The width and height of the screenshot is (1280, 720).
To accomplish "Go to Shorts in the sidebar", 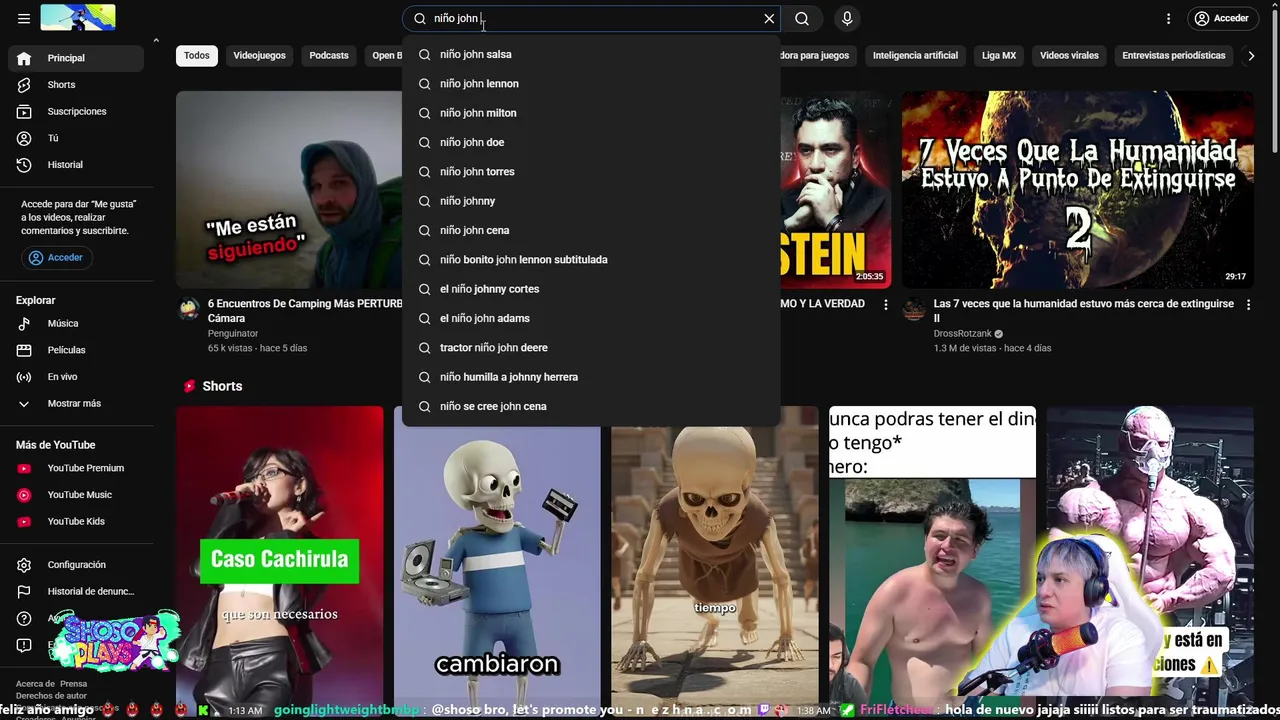I will (x=76, y=85).
